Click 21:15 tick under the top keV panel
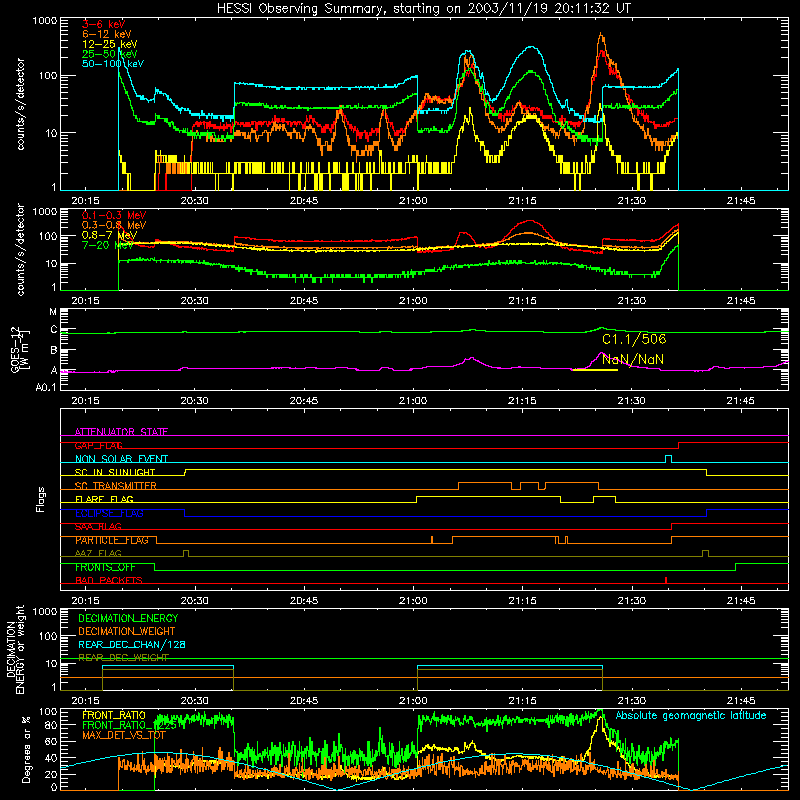Screen dimensions: 800x800 522,201
